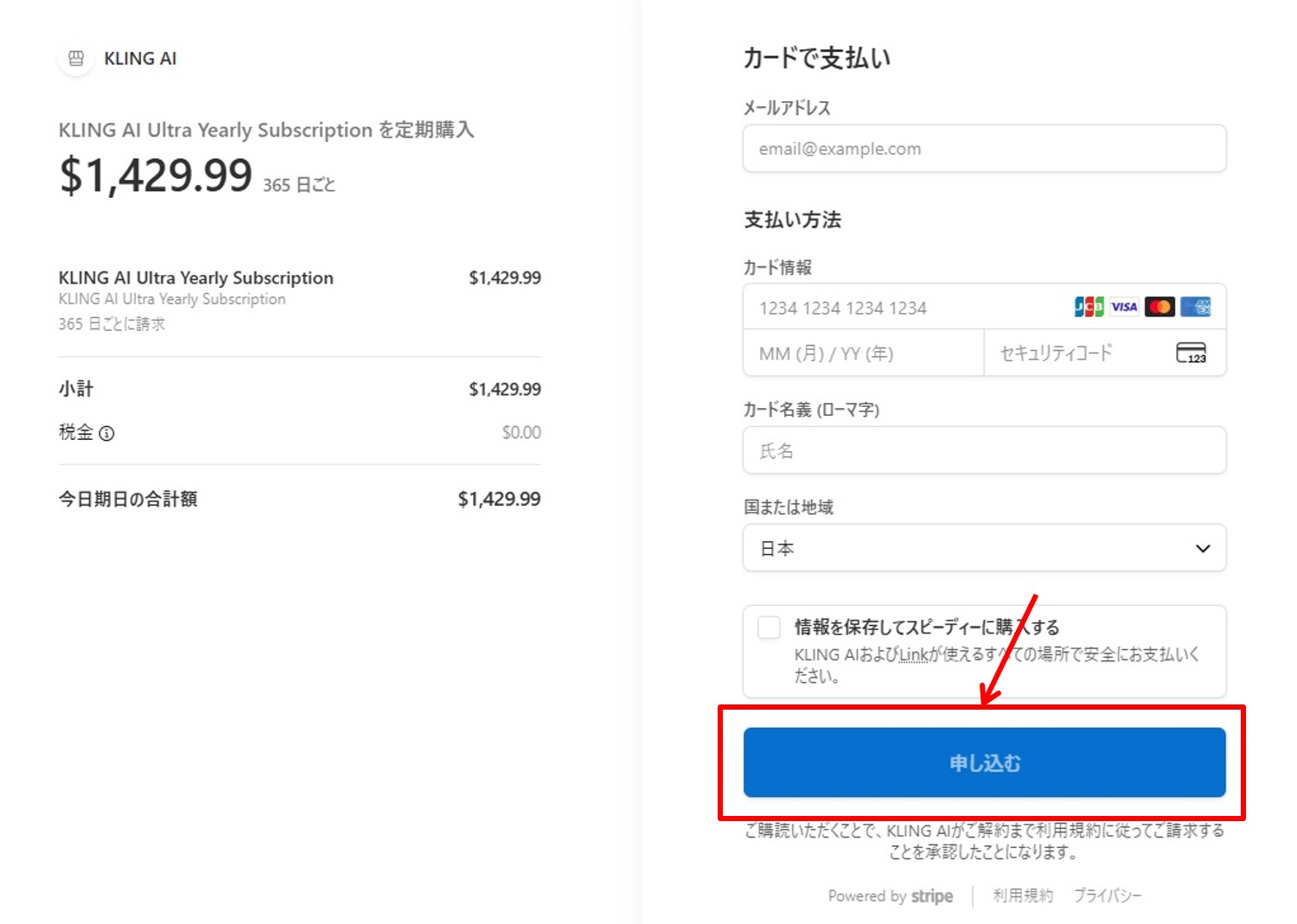Viewport: 1297px width, 924px height.
Task: Click the CVC card icon showing 123
Action: tap(1191, 353)
